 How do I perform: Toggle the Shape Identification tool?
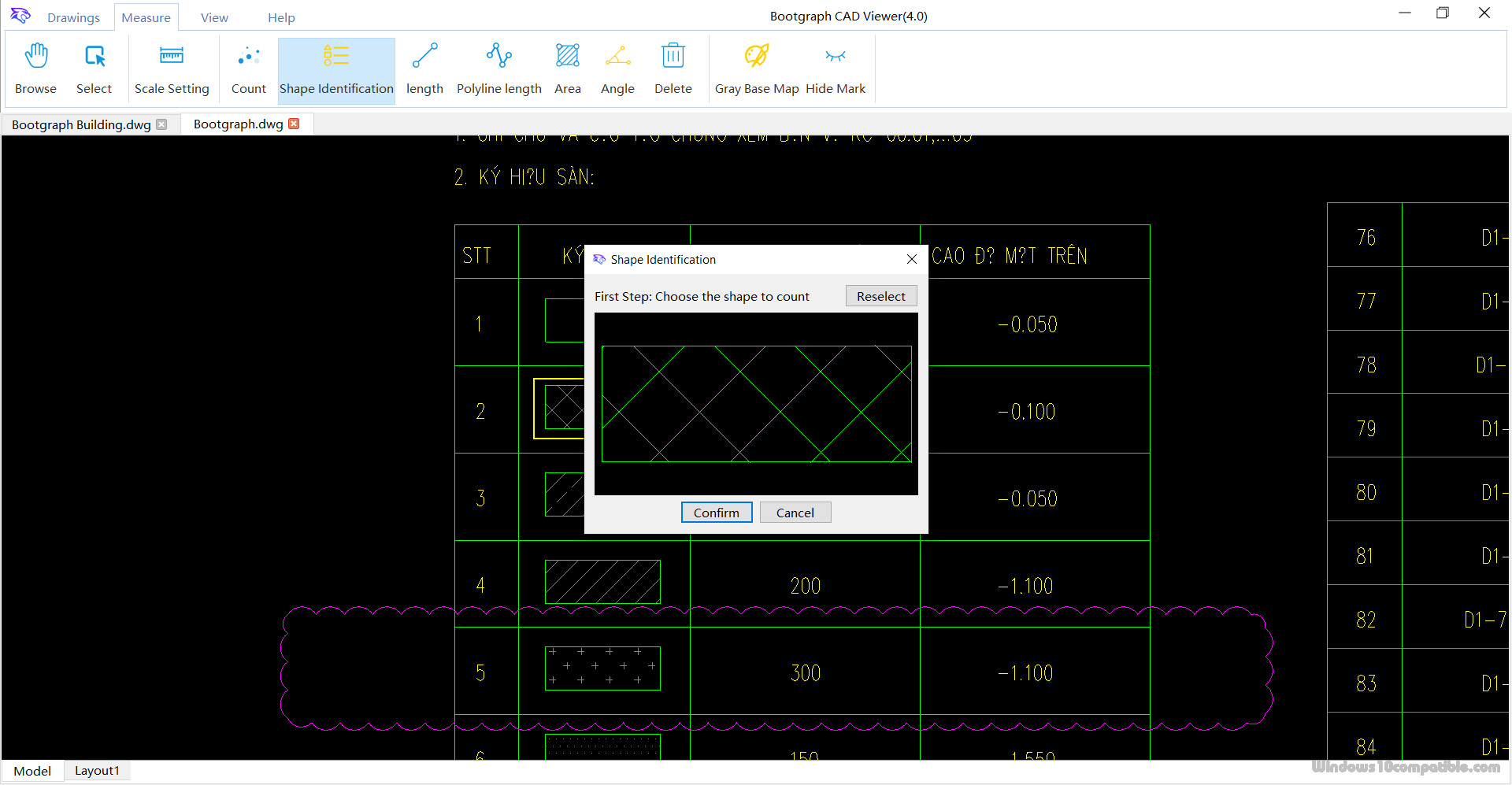coord(336,70)
